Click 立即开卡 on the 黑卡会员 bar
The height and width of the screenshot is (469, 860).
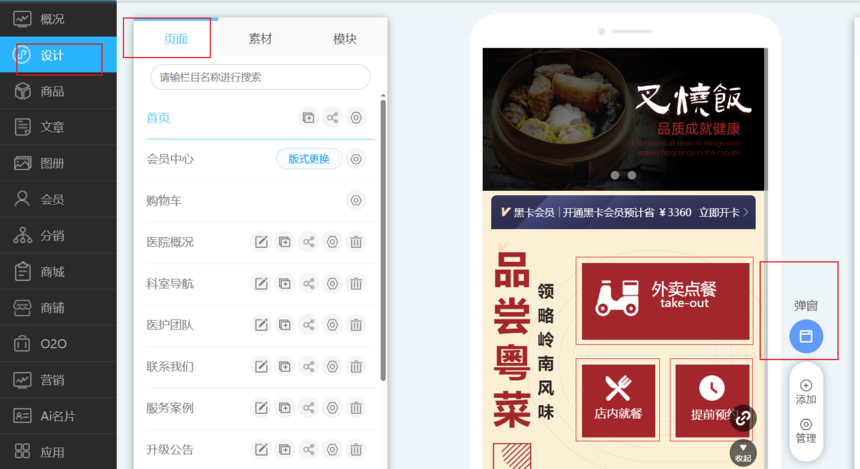point(723,213)
